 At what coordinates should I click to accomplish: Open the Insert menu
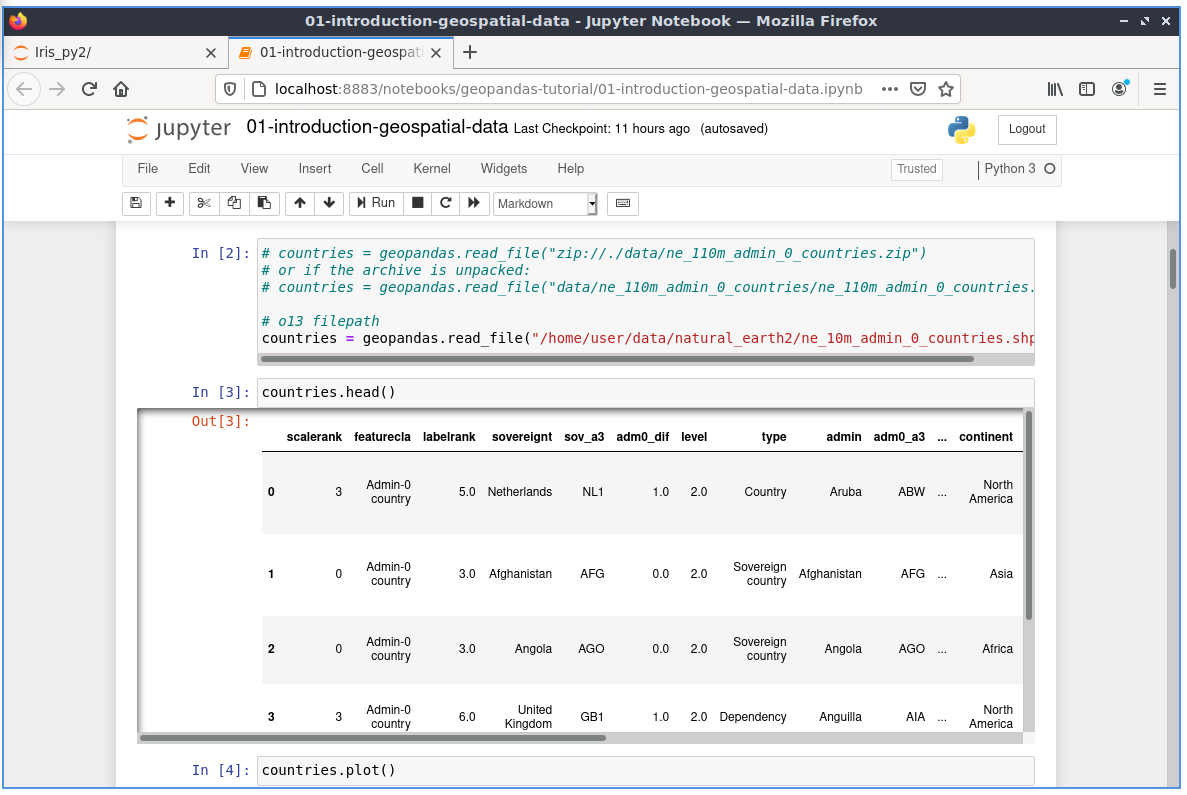(316, 170)
